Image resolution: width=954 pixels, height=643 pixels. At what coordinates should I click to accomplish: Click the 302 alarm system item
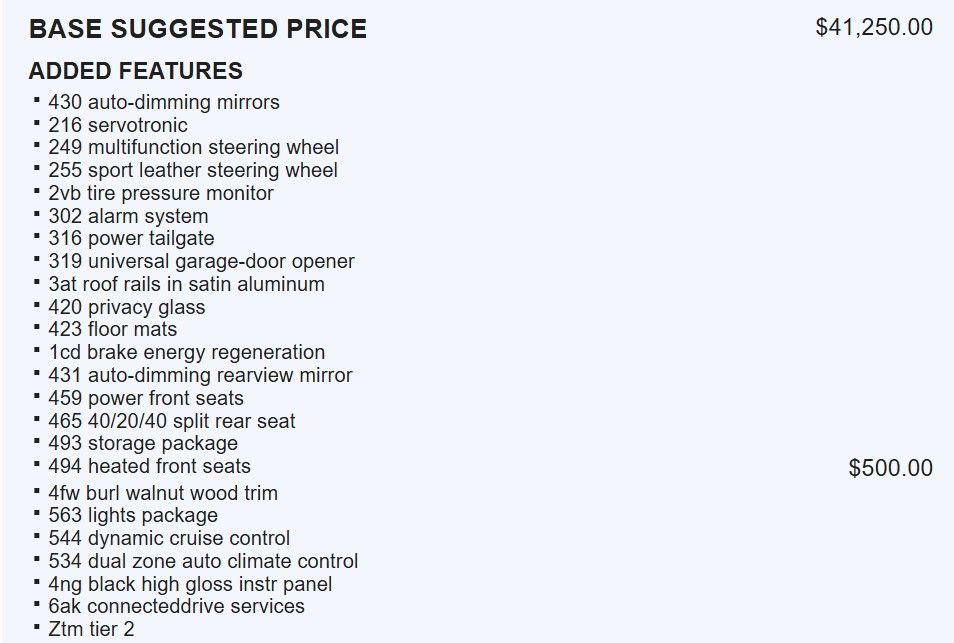click(x=128, y=216)
